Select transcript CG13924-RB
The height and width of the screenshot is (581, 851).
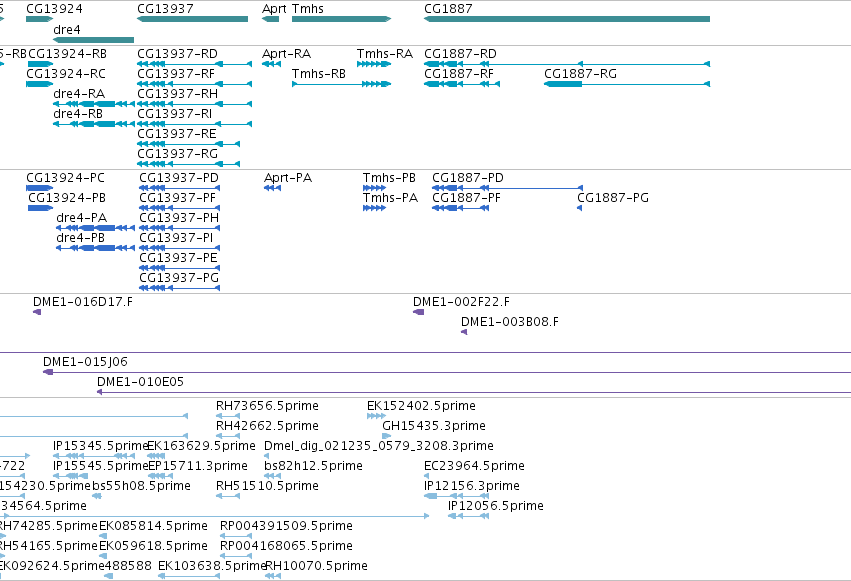41,64
